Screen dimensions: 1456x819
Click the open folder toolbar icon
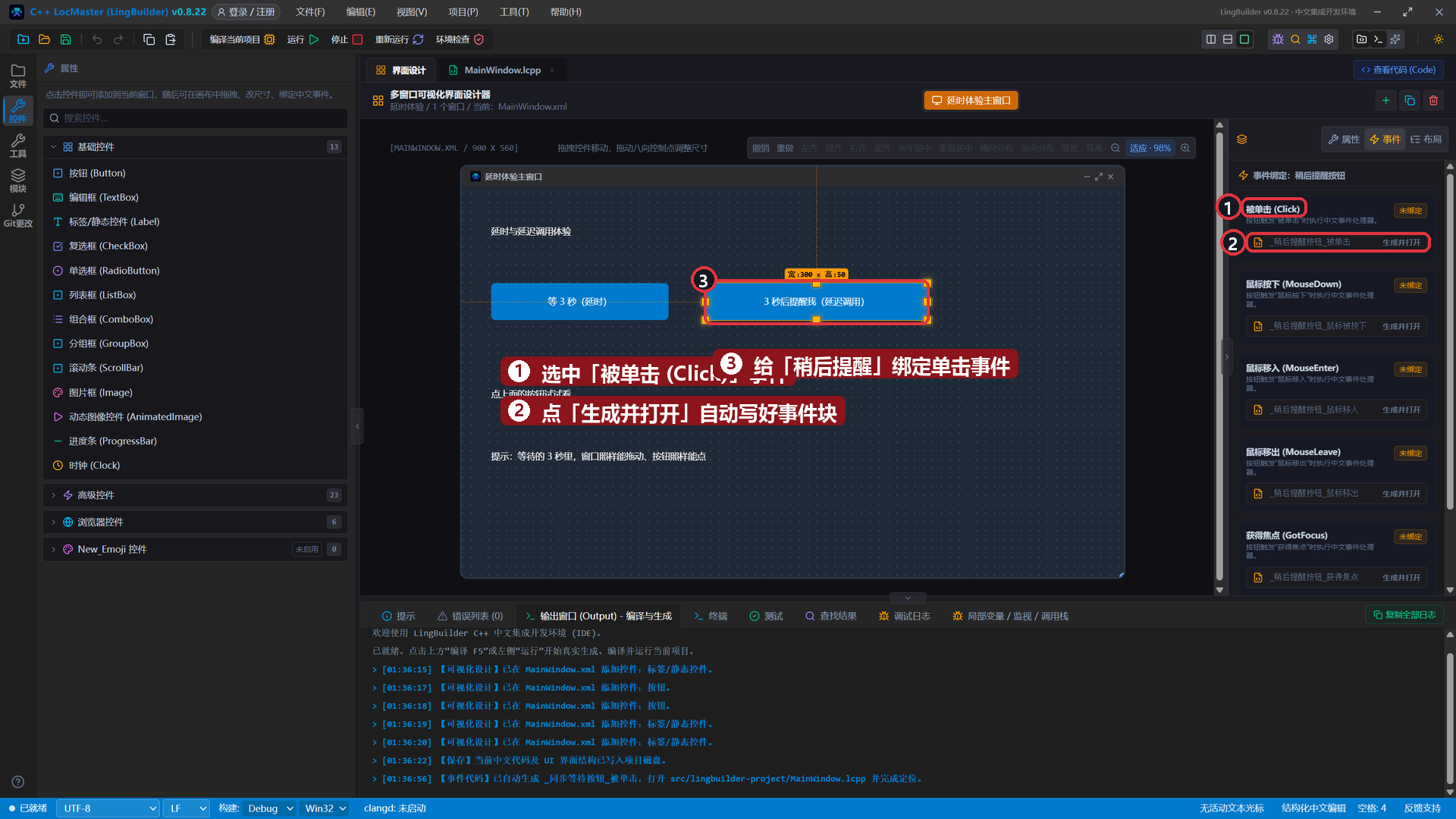(44, 39)
